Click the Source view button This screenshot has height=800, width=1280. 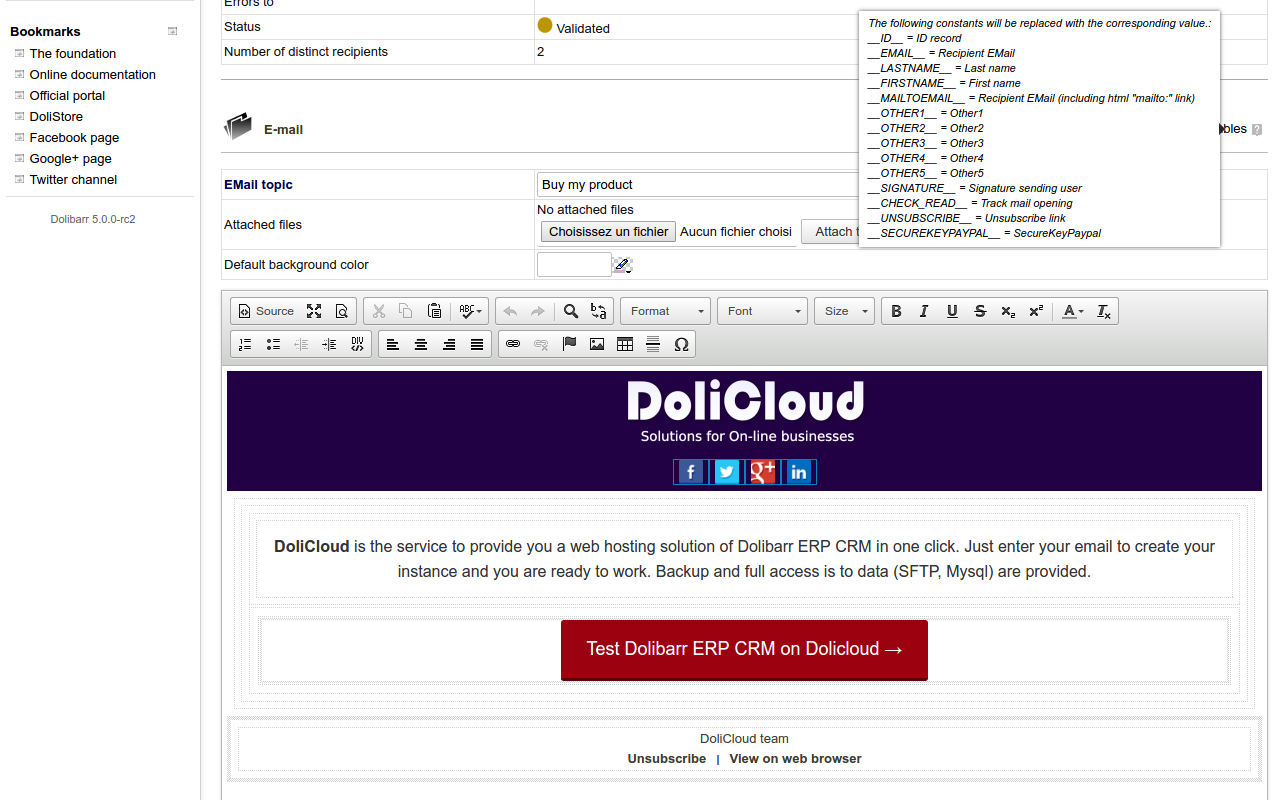click(x=266, y=311)
